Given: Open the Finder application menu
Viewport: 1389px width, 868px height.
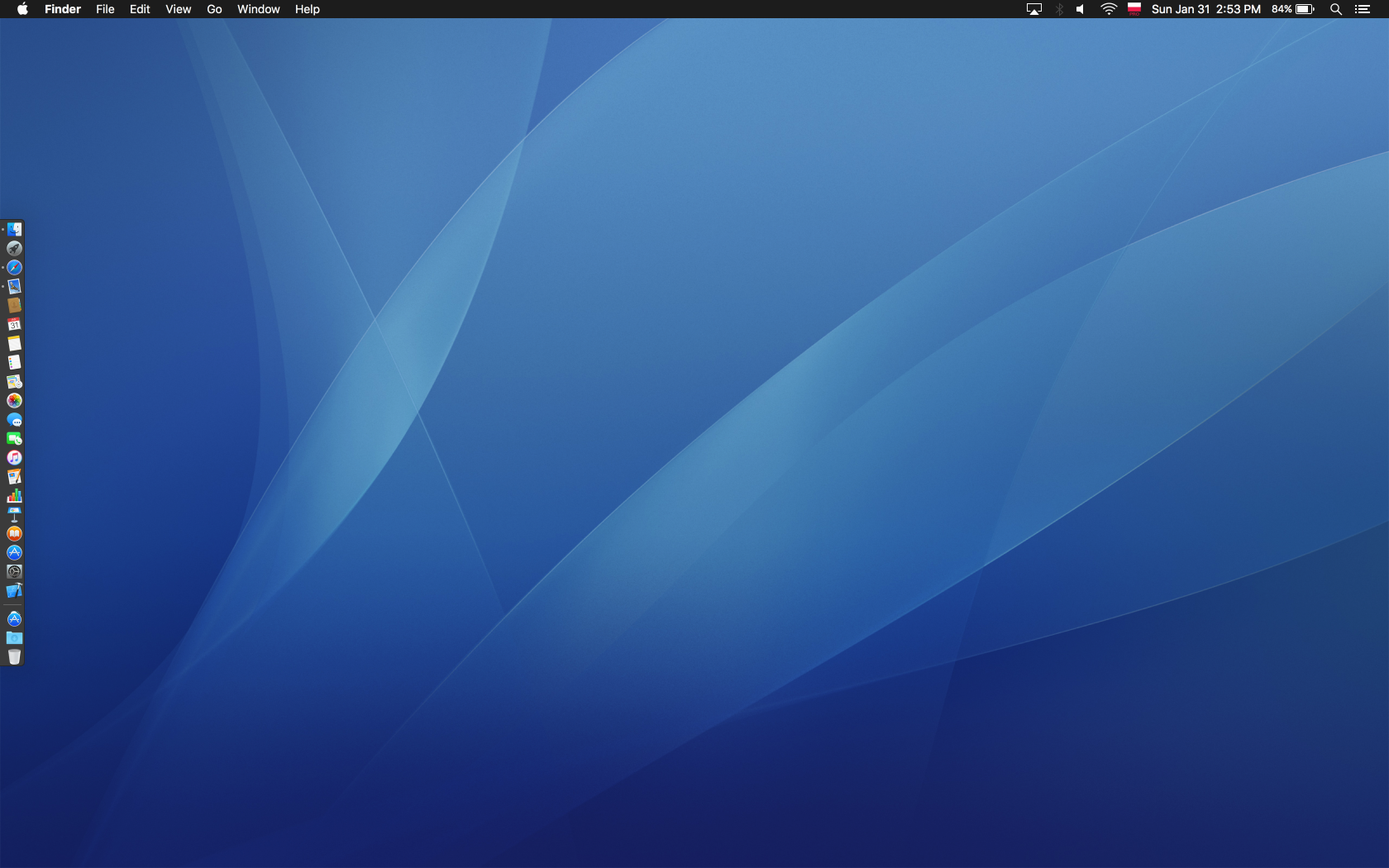Looking at the screenshot, I should click(x=63, y=9).
